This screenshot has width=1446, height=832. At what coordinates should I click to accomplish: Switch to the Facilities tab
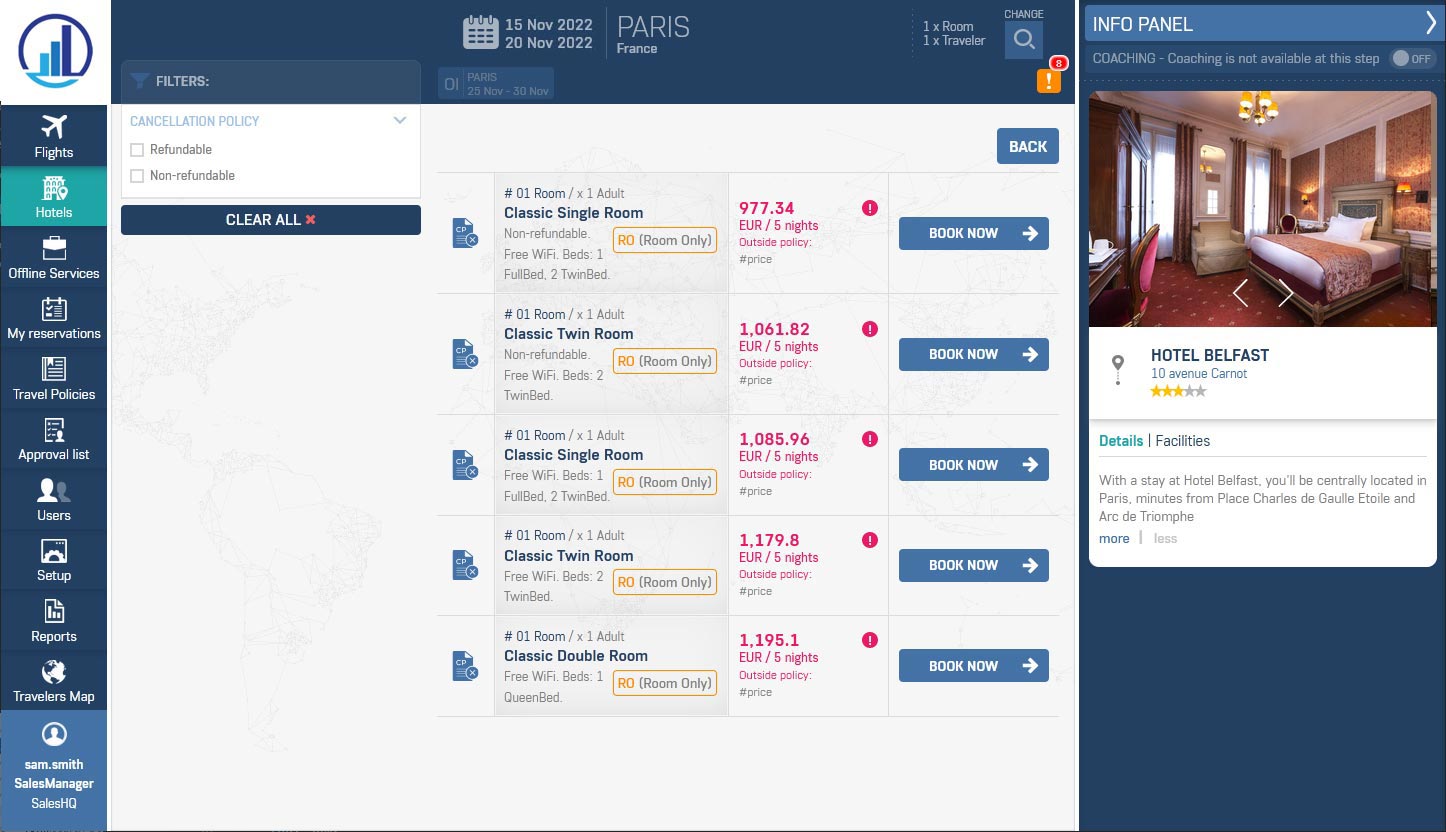click(x=1182, y=441)
